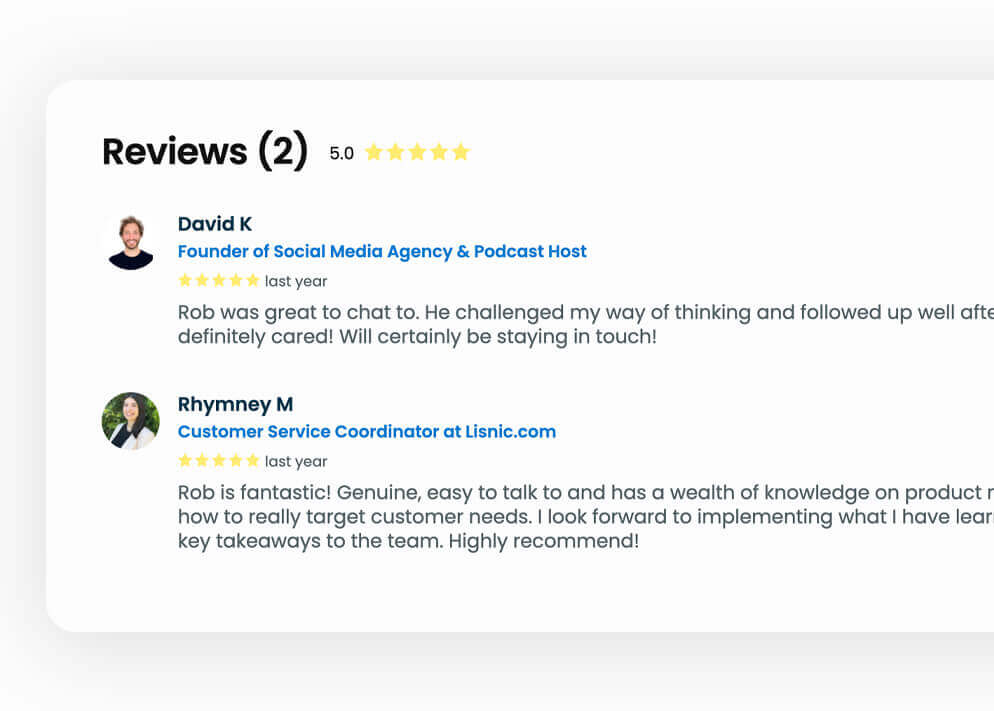Click the first star of David K's review
994x711 pixels.
coord(185,281)
